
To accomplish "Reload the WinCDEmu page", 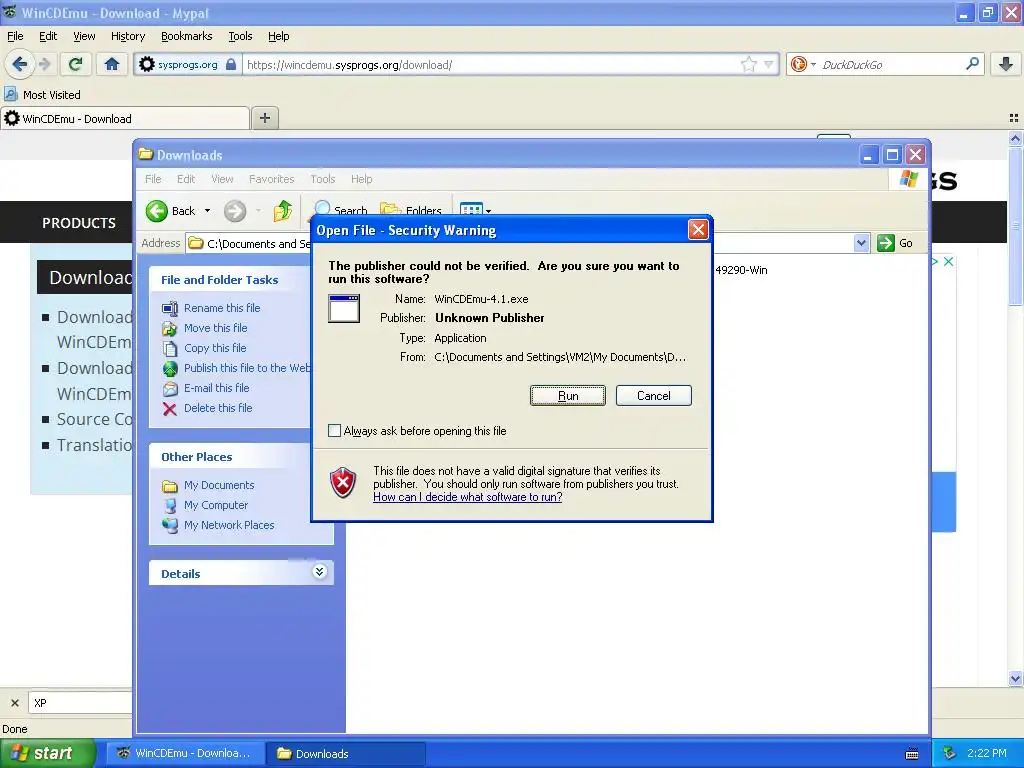I will pyautogui.click(x=75, y=64).
